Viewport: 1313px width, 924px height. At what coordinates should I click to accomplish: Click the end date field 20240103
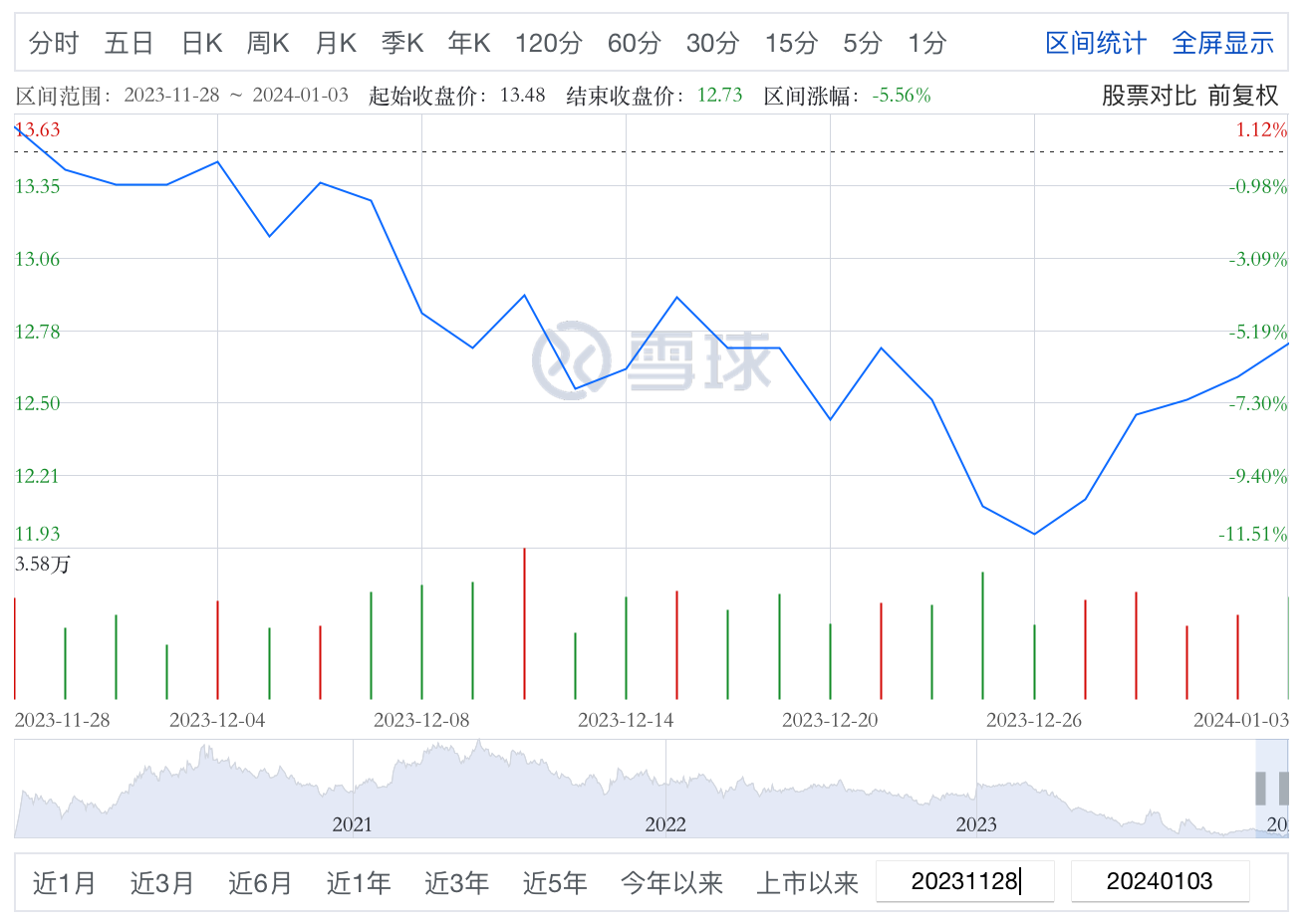1160,881
